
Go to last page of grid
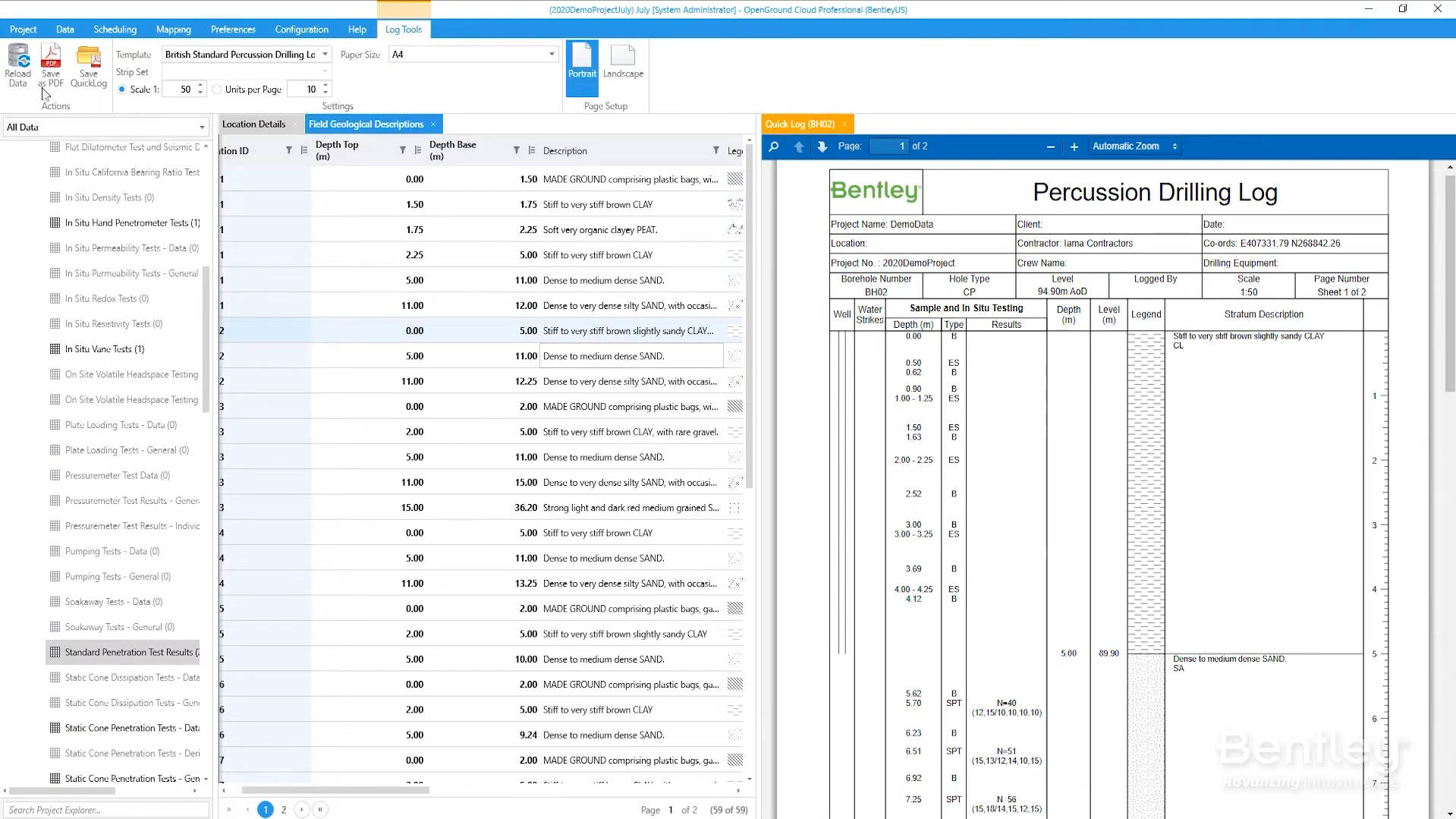(320, 810)
